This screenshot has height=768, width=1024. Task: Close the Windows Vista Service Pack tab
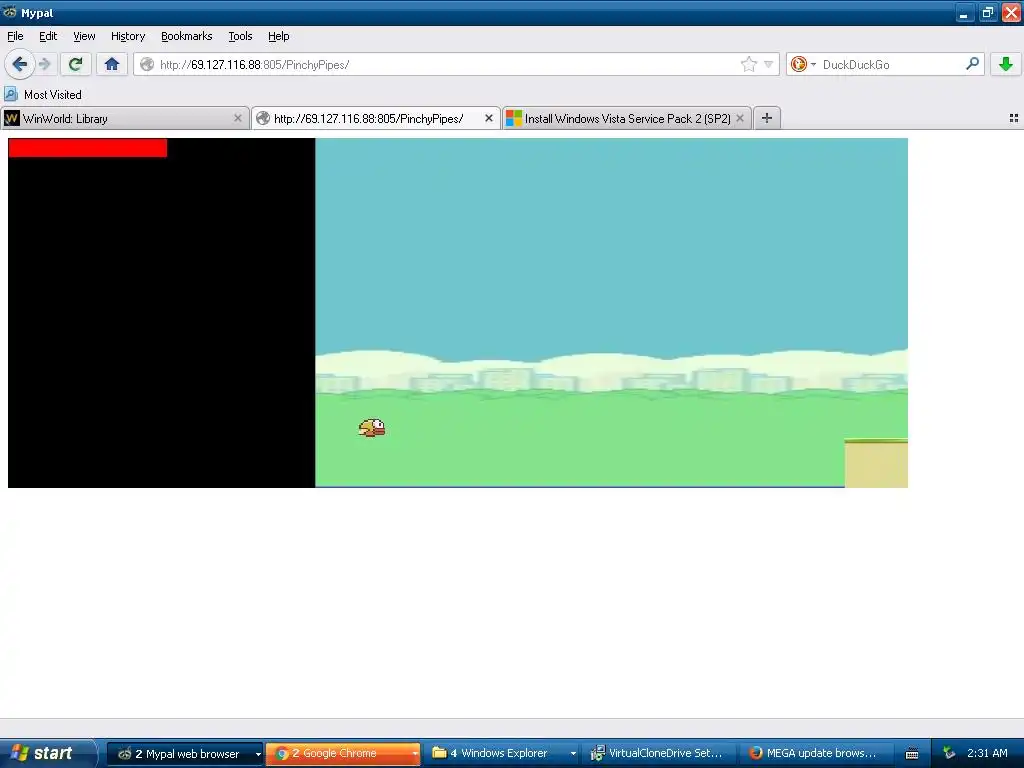click(x=740, y=118)
